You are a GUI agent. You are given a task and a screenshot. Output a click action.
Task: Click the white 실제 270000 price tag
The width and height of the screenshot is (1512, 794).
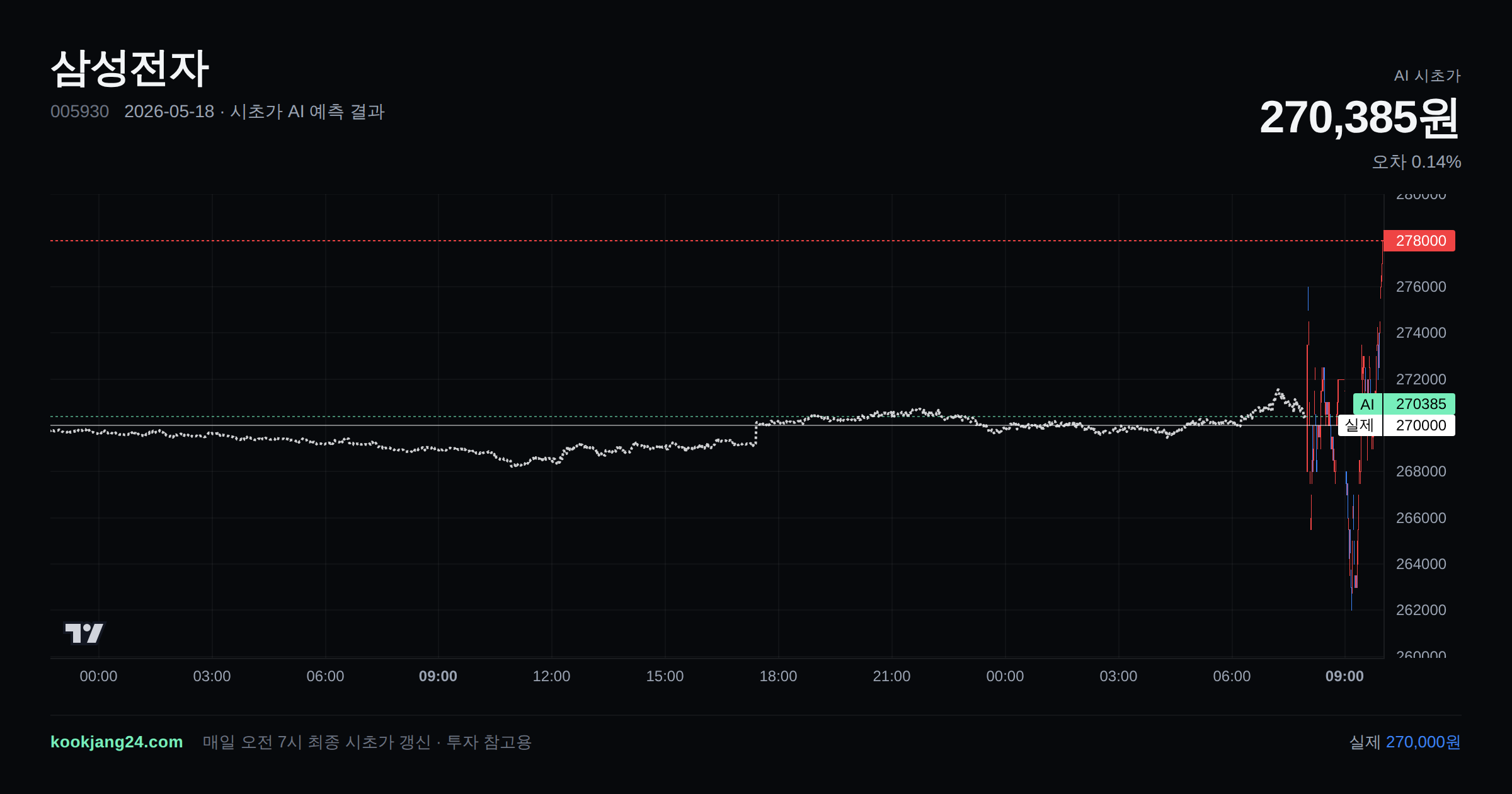coord(1397,425)
